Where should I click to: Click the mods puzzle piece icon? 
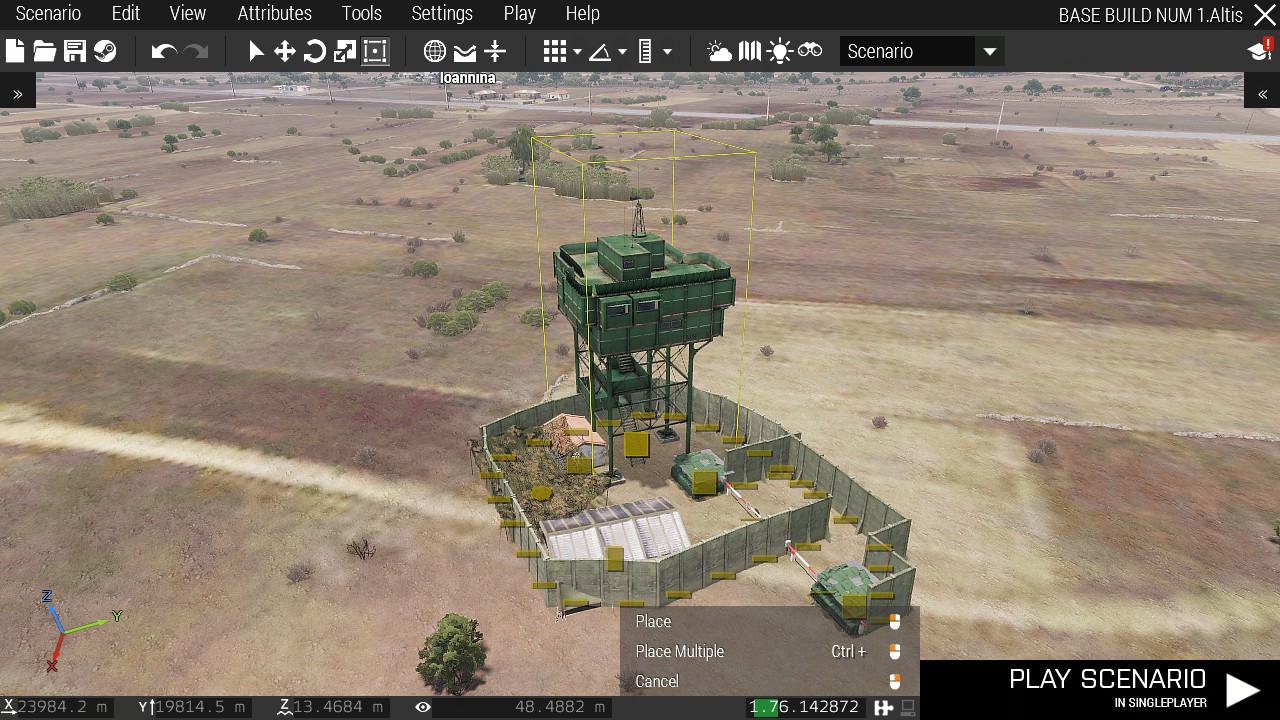pos(883,707)
